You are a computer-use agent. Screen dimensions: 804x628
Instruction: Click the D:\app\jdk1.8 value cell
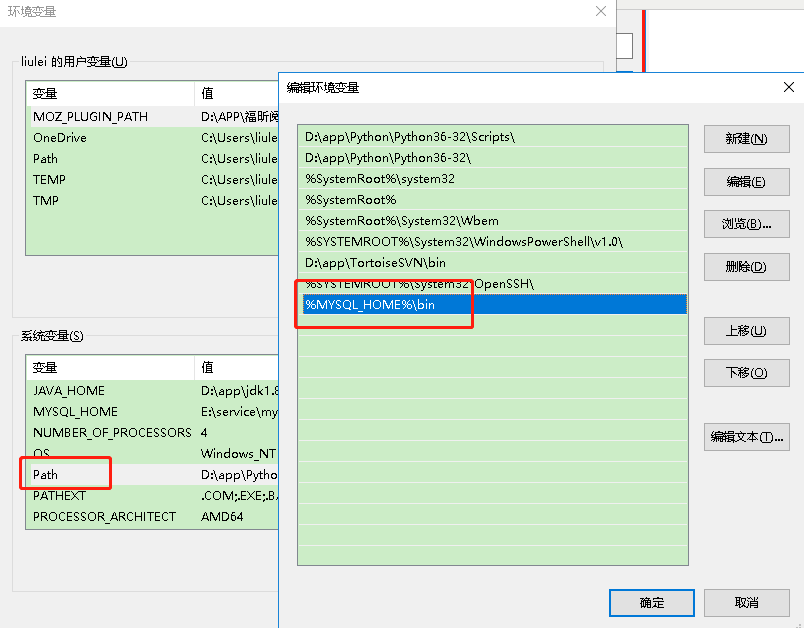[239, 391]
